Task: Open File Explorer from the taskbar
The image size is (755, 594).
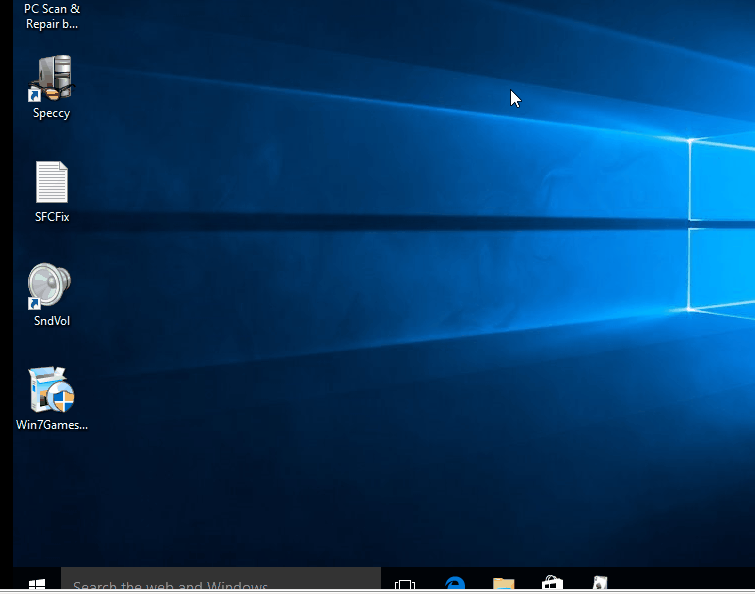Action: coord(504,583)
